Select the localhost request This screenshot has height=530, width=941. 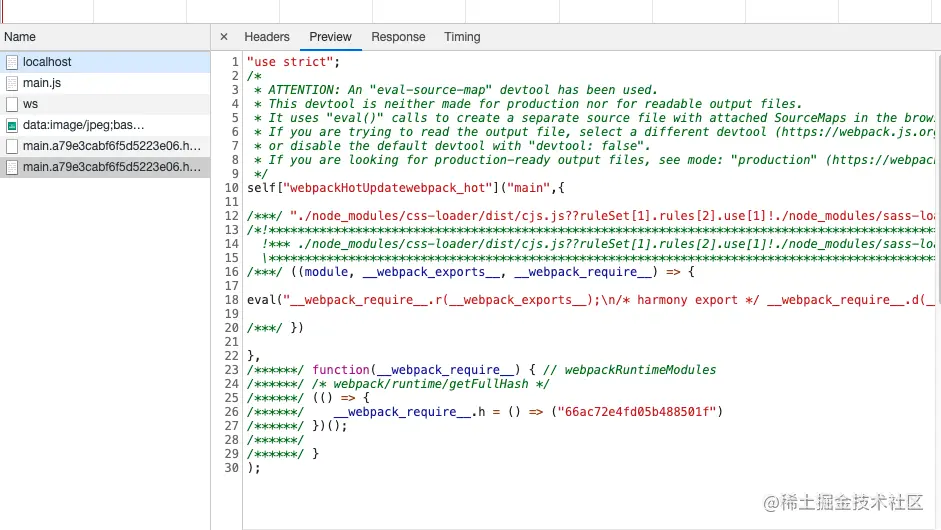pos(105,62)
